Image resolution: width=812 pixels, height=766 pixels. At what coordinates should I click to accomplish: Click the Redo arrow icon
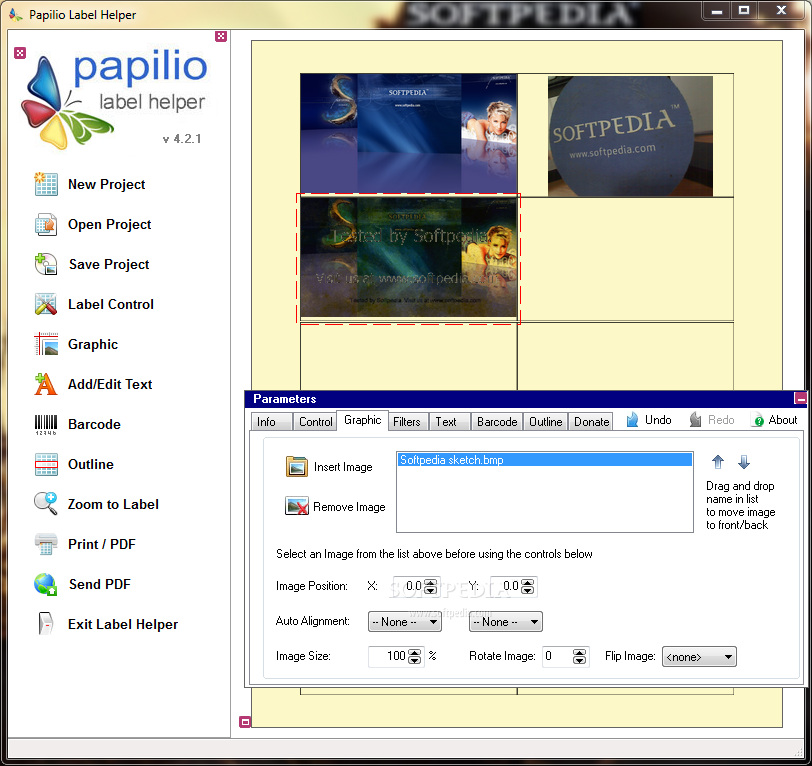[x=695, y=420]
